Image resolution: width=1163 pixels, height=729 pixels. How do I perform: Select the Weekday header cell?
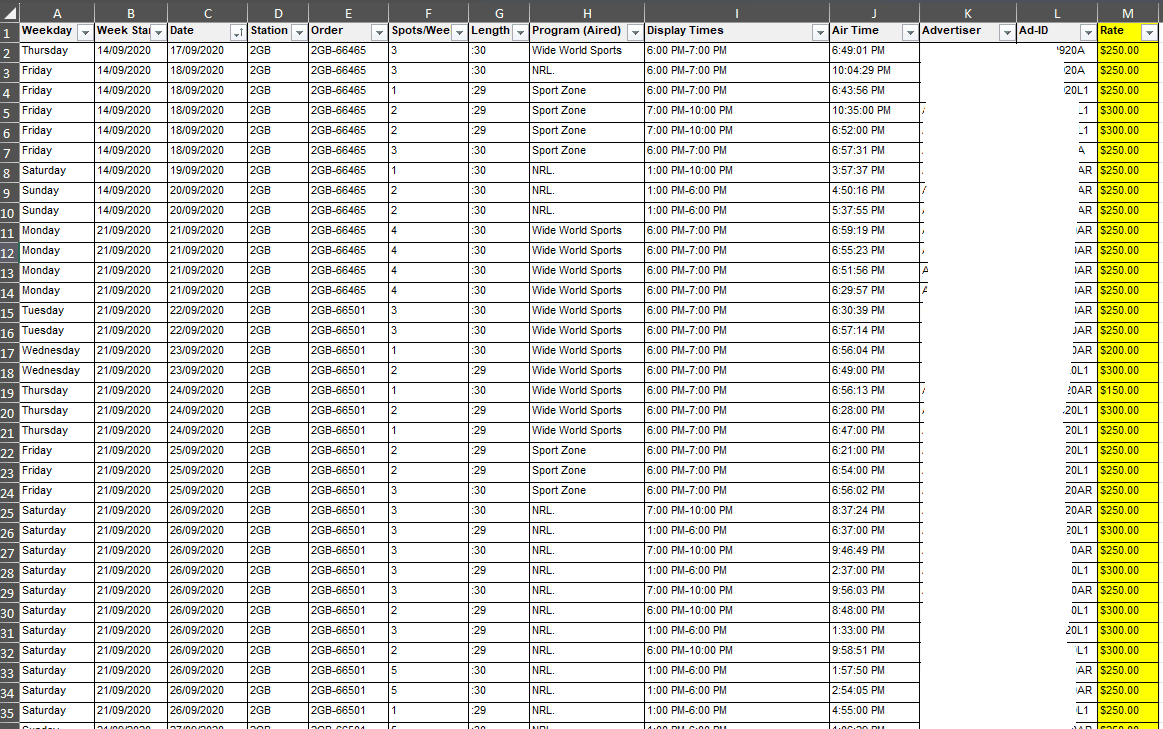(57, 31)
